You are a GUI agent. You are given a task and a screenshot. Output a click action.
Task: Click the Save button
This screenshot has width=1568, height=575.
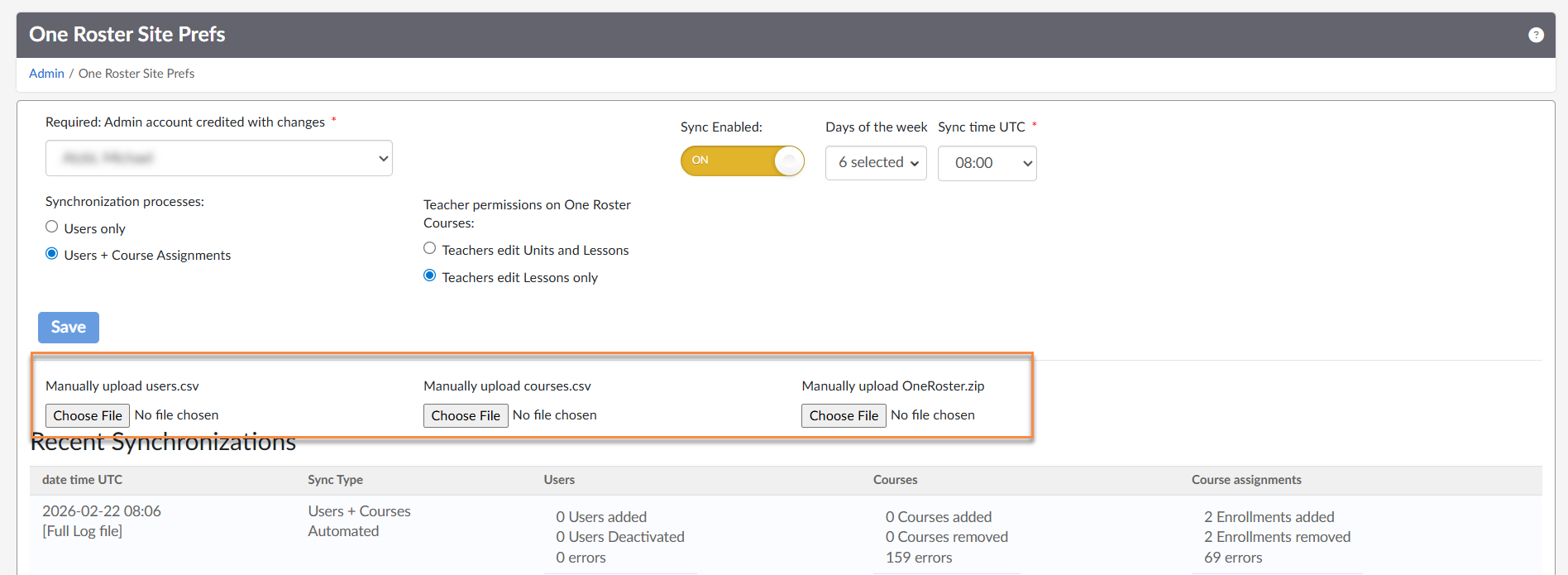tap(69, 328)
